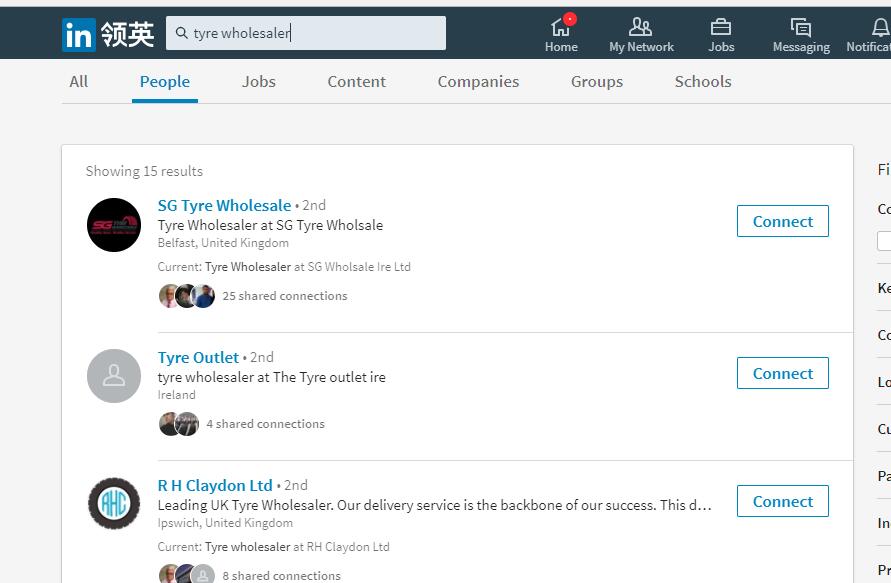891x583 pixels.
Task: View R H Claydon shared connection avatars
Action: (x=186, y=574)
